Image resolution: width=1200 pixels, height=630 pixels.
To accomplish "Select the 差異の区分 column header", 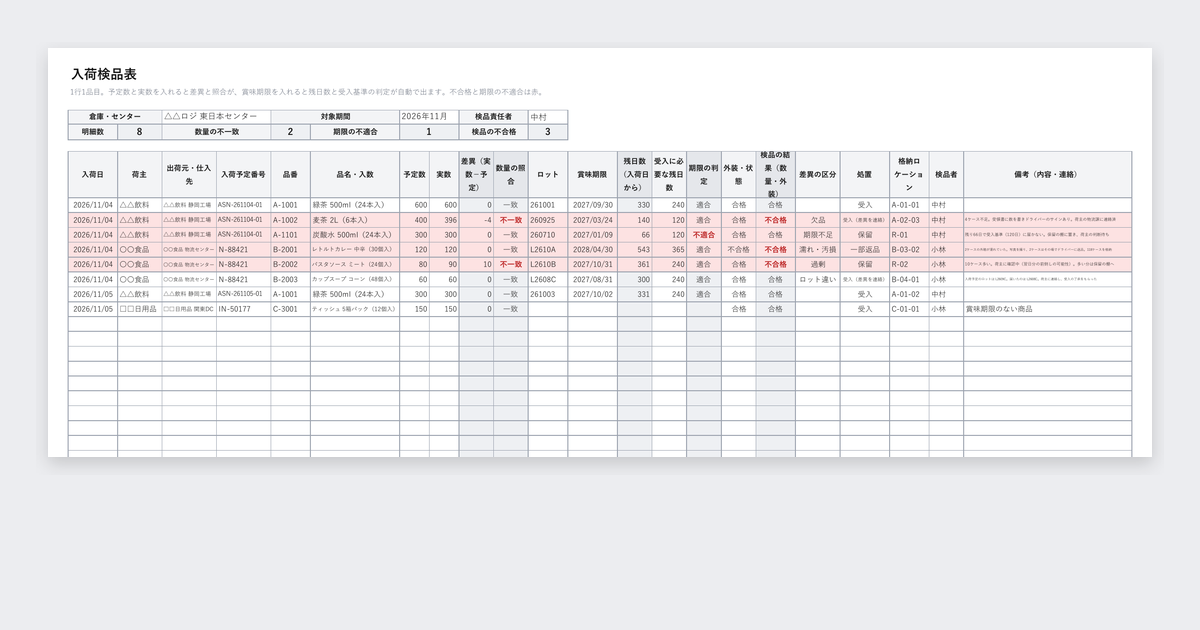I will click(x=818, y=174).
